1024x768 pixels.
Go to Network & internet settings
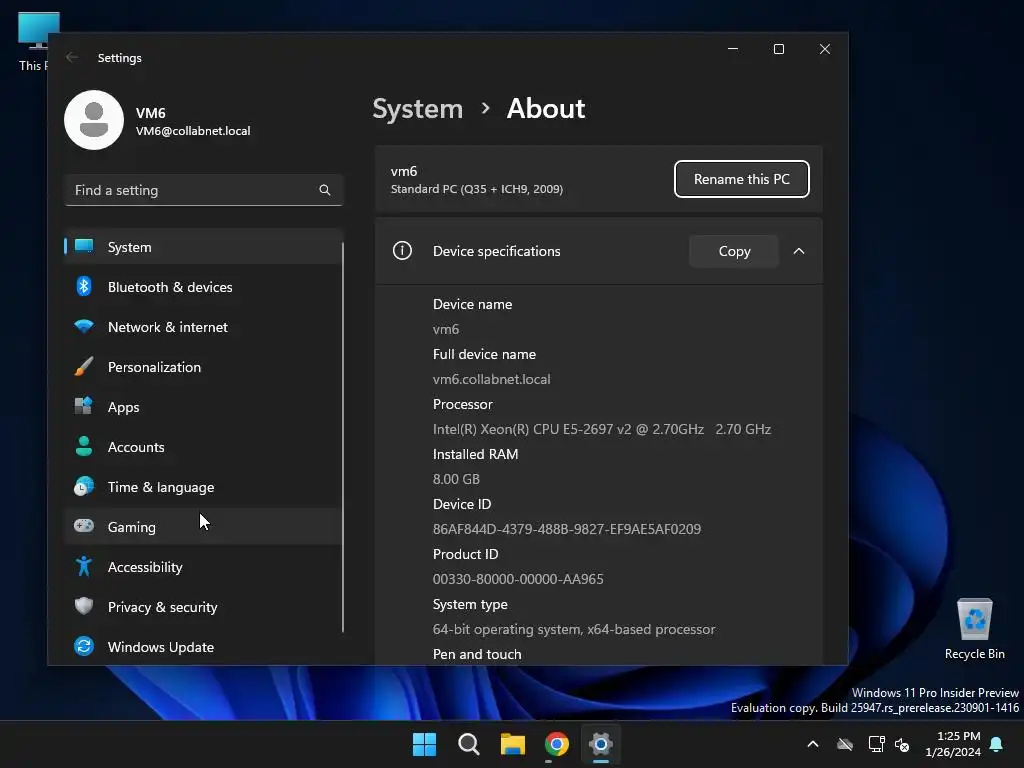coord(203,327)
